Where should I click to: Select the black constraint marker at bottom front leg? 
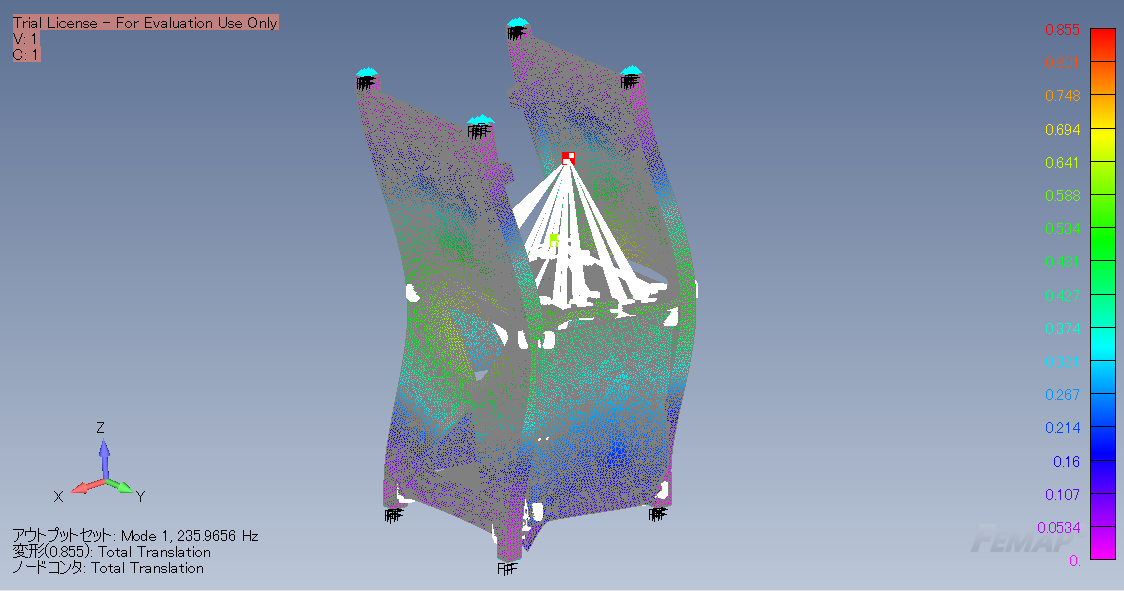tap(507, 568)
